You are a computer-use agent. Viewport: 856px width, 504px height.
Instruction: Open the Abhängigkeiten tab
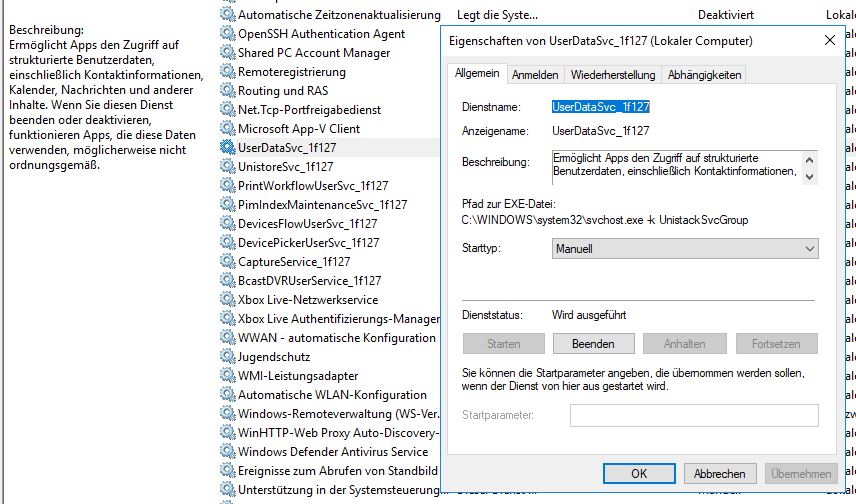point(704,75)
